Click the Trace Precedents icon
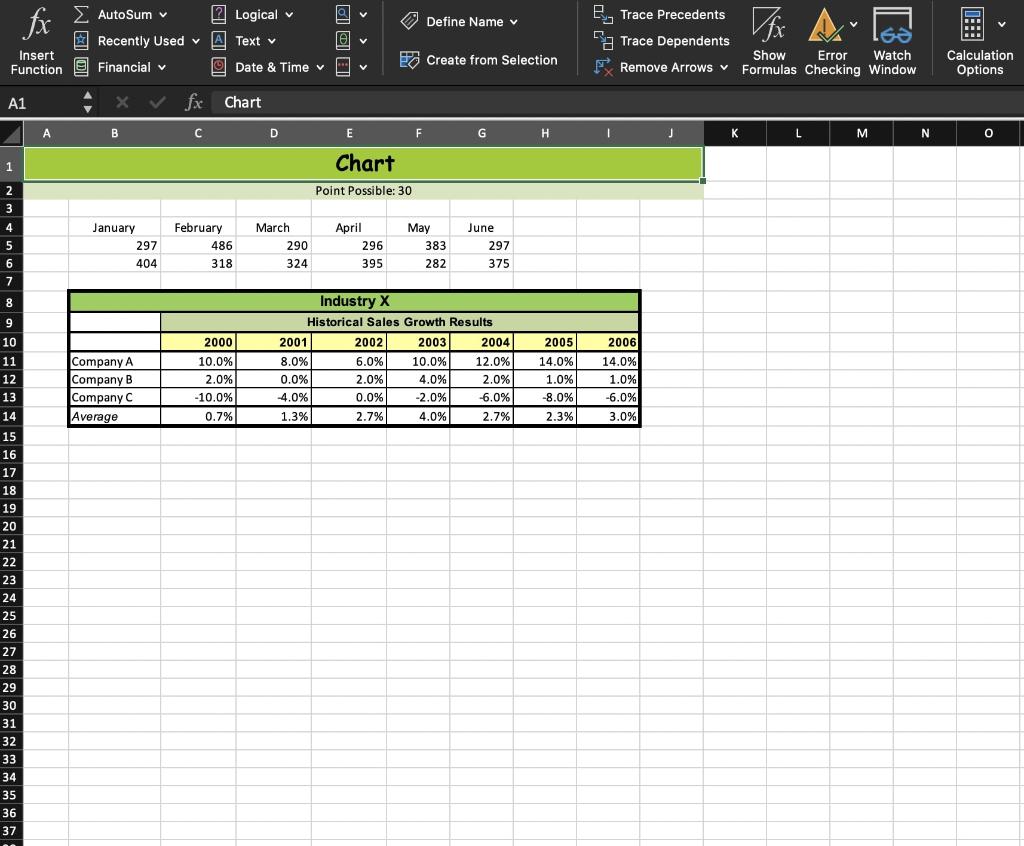The image size is (1024, 846). [603, 14]
